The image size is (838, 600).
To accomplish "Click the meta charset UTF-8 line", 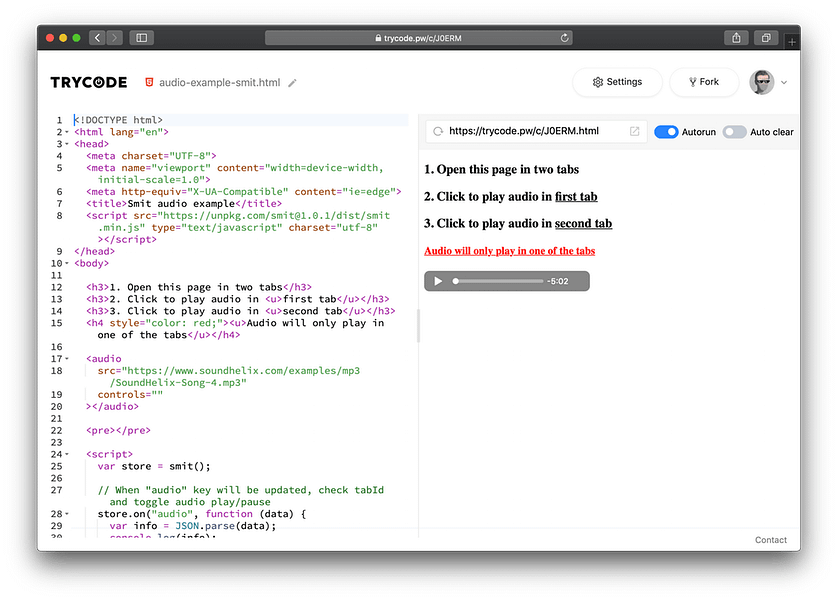I will (151, 156).
